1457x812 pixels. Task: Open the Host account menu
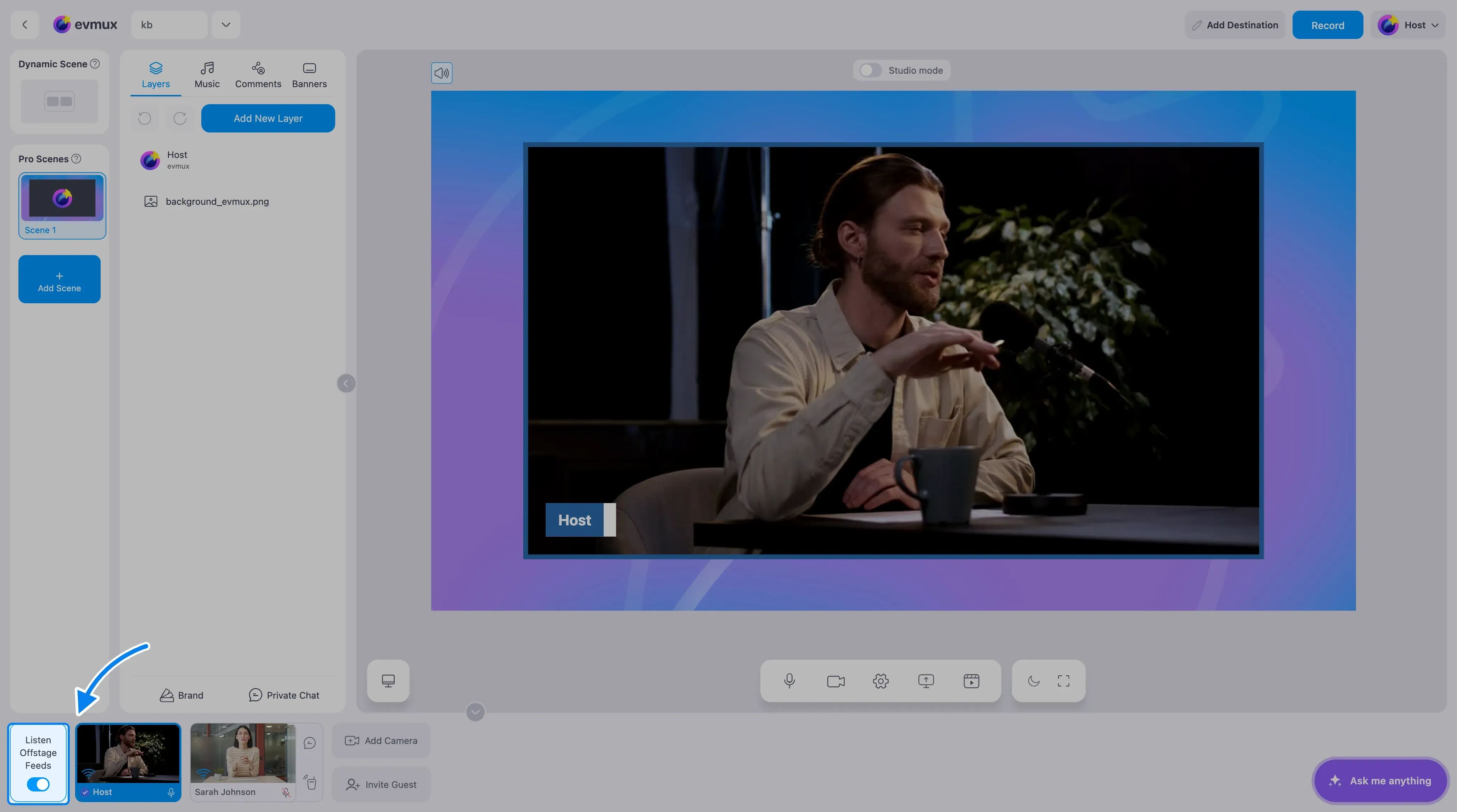[x=1408, y=25]
